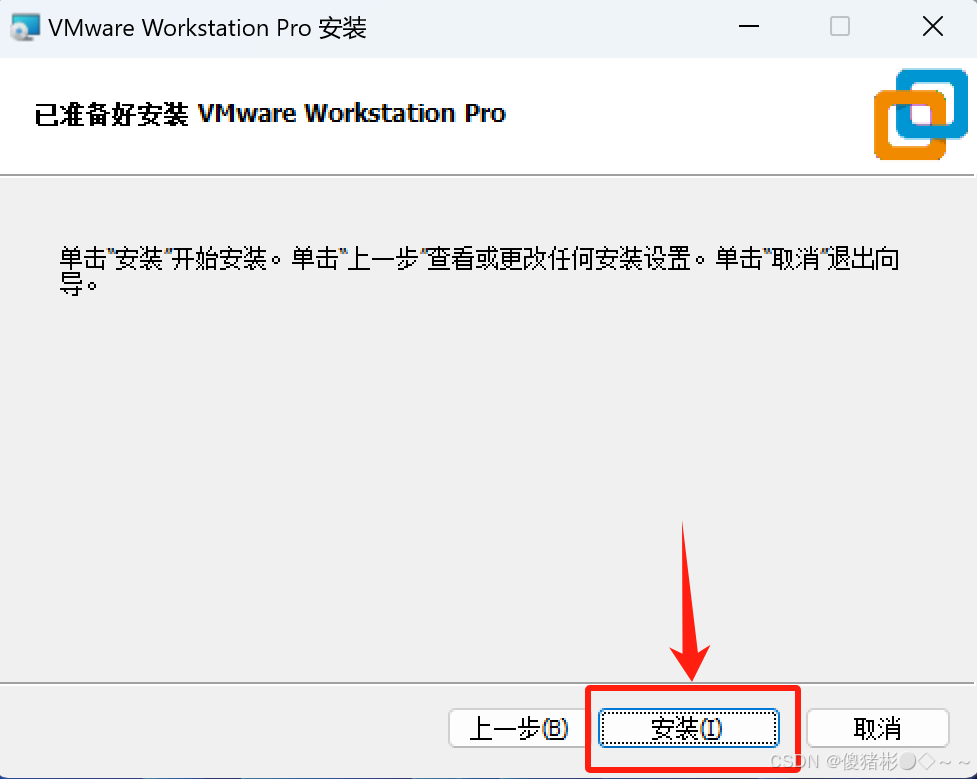The height and width of the screenshot is (779, 977).
Task: Click the red arrow annotation
Action: tap(689, 601)
